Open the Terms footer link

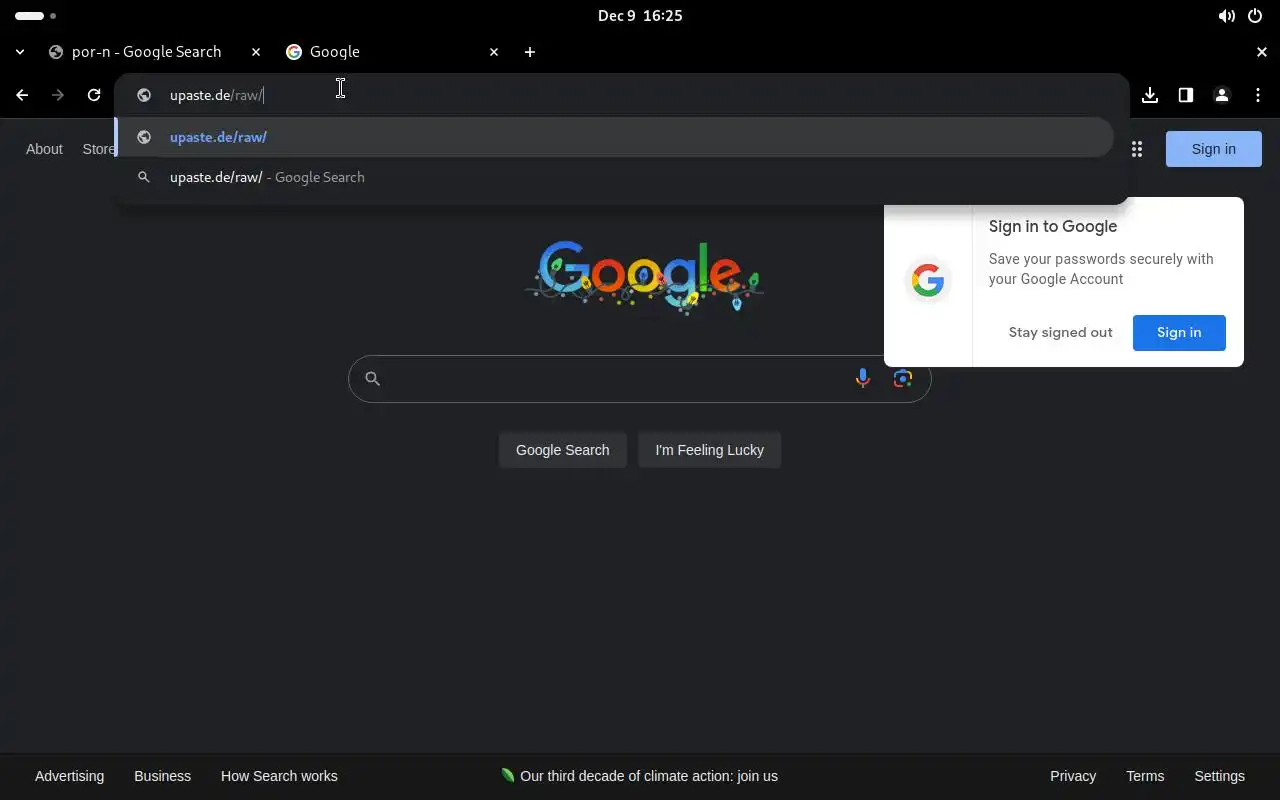point(1145,776)
